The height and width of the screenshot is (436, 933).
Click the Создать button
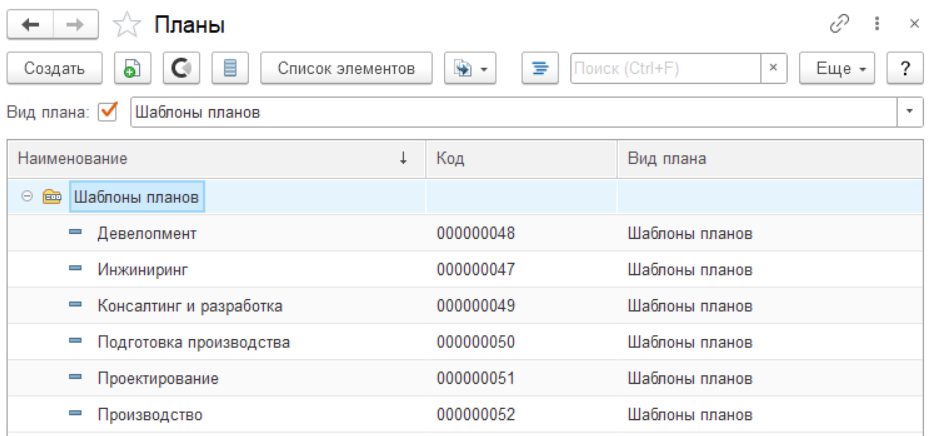coord(55,68)
